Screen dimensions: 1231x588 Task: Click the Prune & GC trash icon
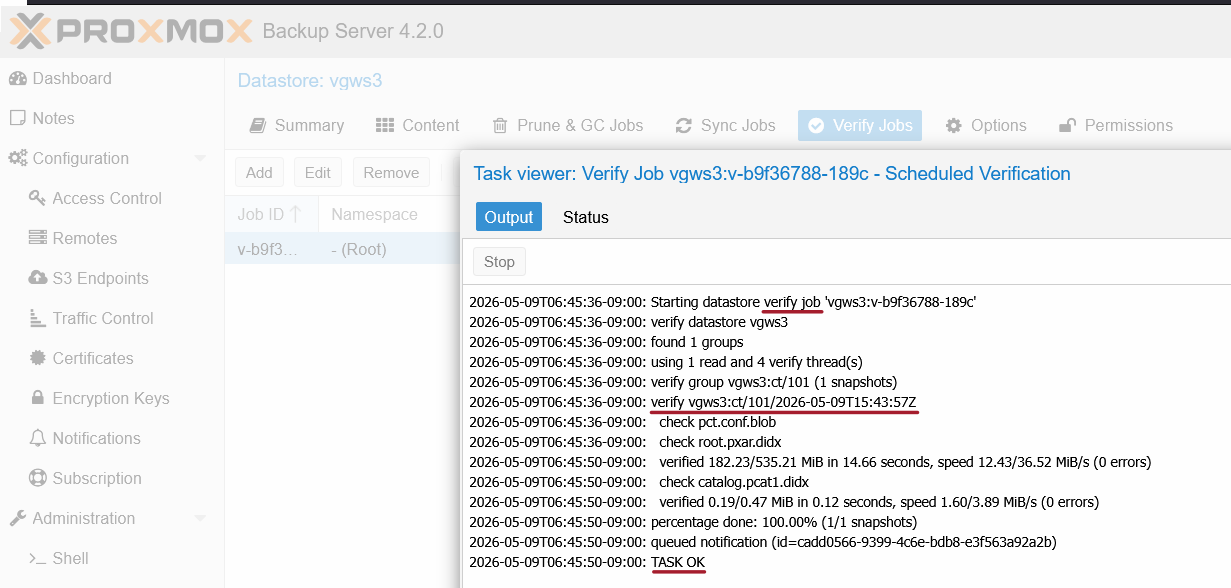(500, 125)
